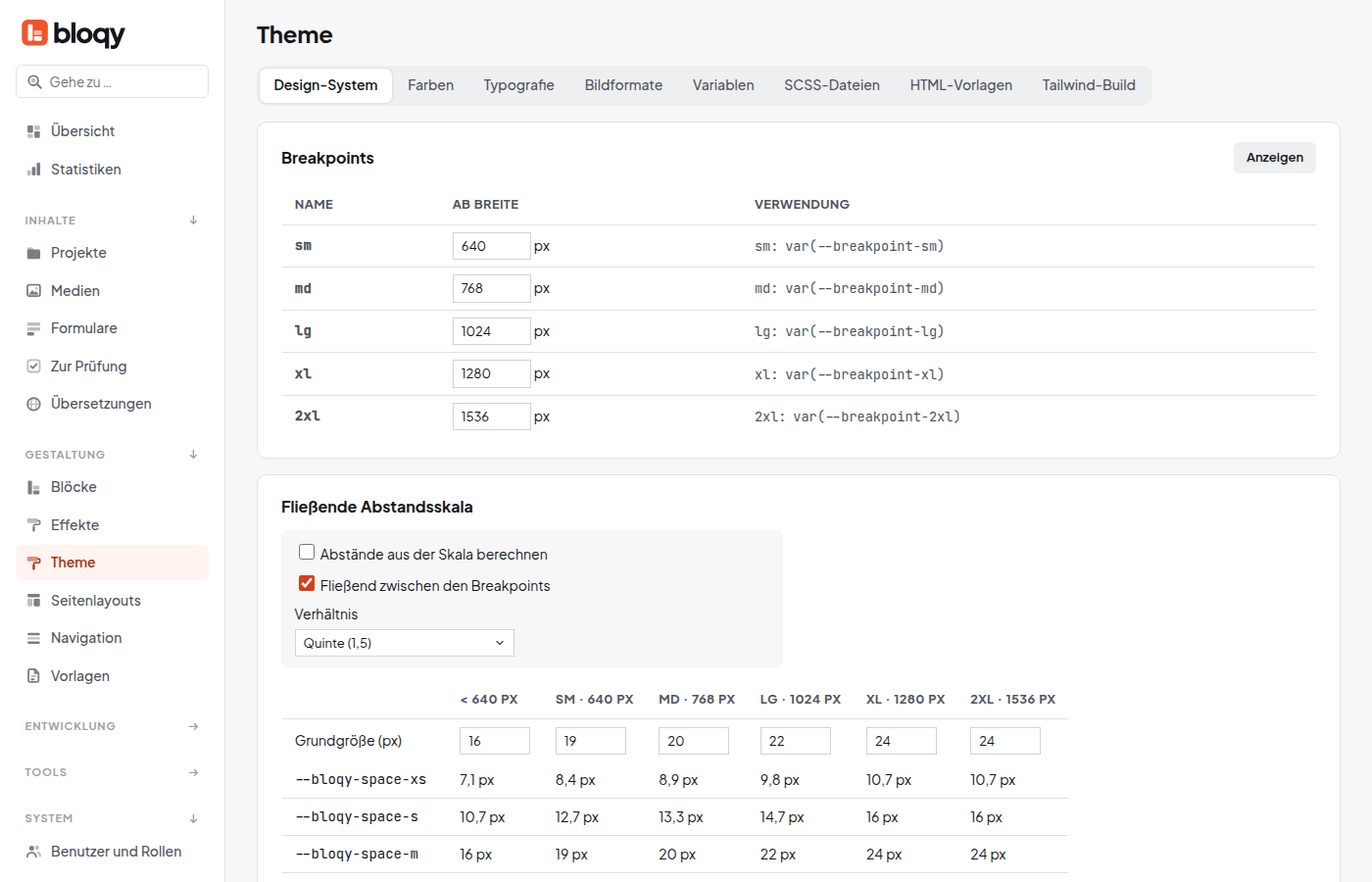Screen dimensions: 1372x882
Task: Click the Effekte paint roller icon
Action: [33, 525]
